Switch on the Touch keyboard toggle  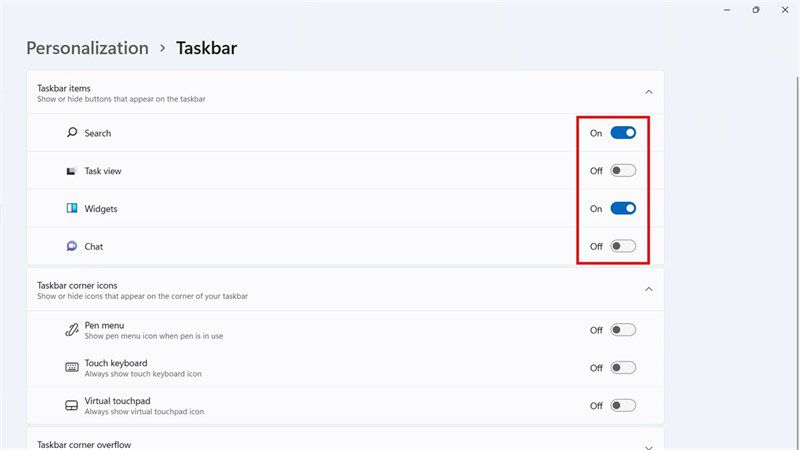click(x=623, y=368)
